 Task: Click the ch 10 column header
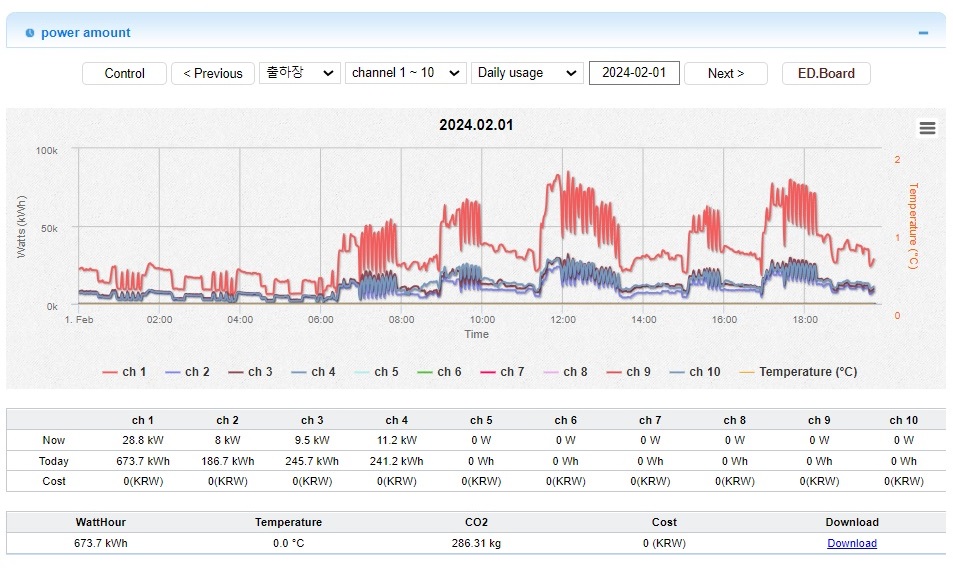point(904,420)
